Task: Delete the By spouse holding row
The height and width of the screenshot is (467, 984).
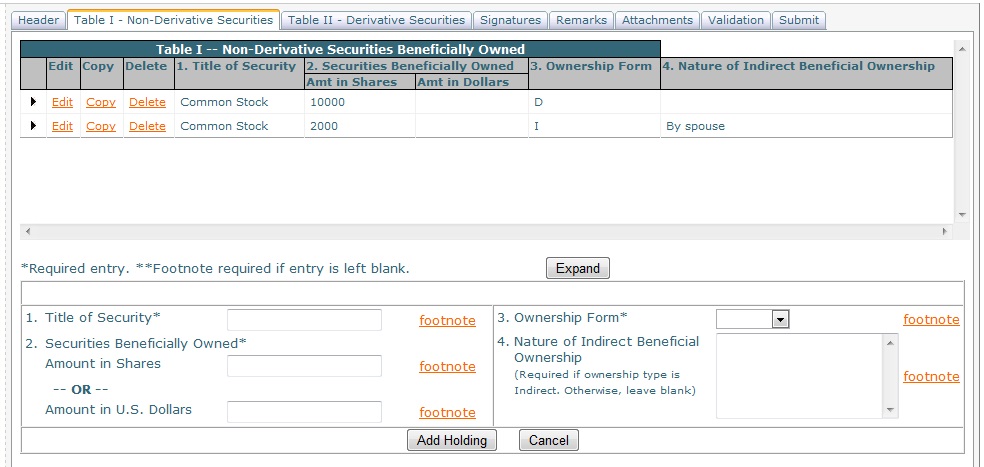Action: coord(147,126)
